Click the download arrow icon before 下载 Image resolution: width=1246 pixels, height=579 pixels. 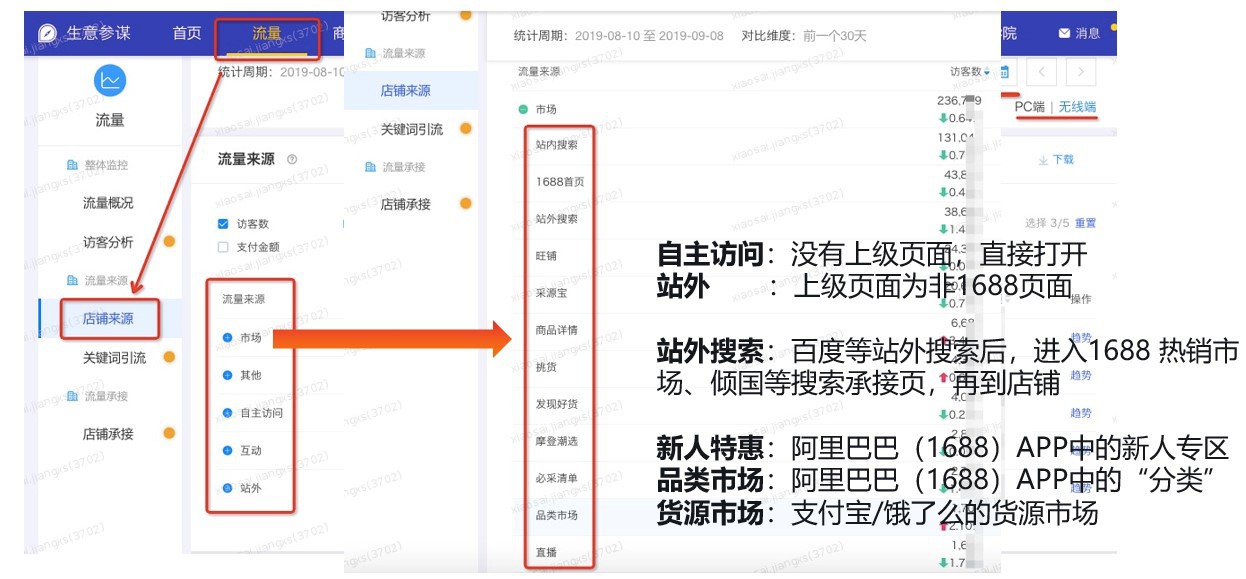[1043, 159]
